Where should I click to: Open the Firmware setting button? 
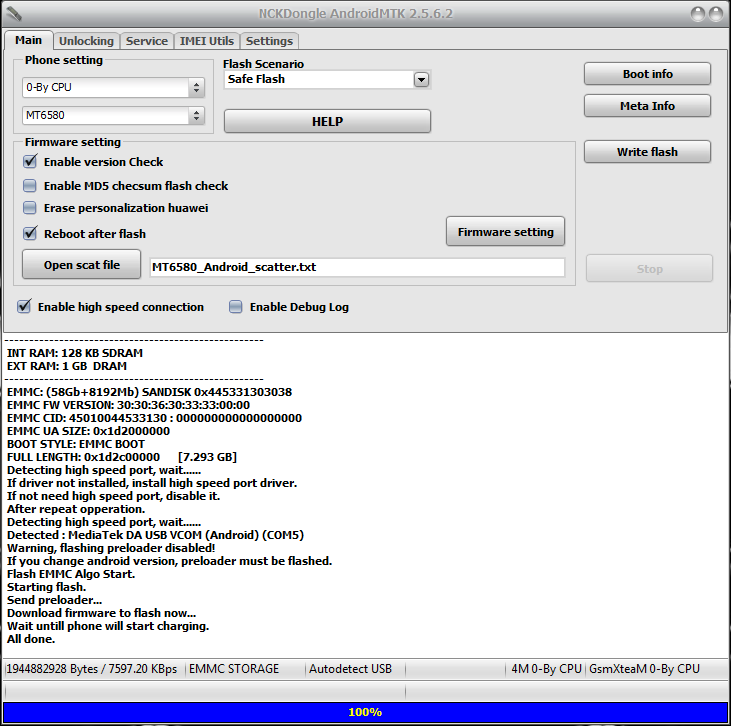[x=505, y=232]
